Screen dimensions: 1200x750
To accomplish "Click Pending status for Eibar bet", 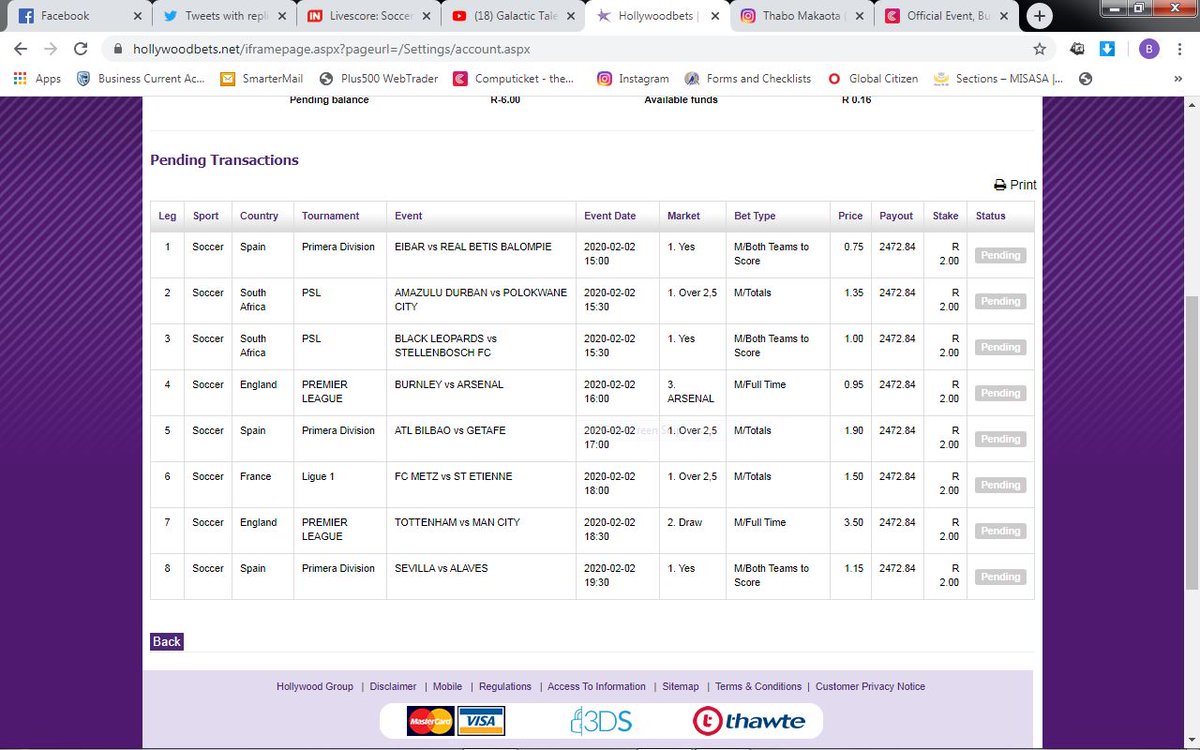I will point(1000,255).
